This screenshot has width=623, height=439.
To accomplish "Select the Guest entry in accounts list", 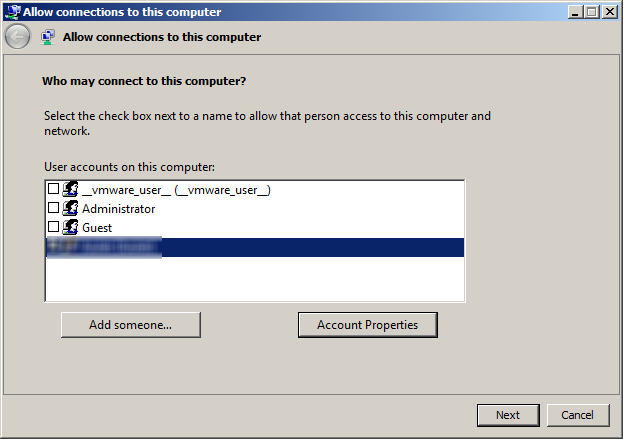I will 97,228.
